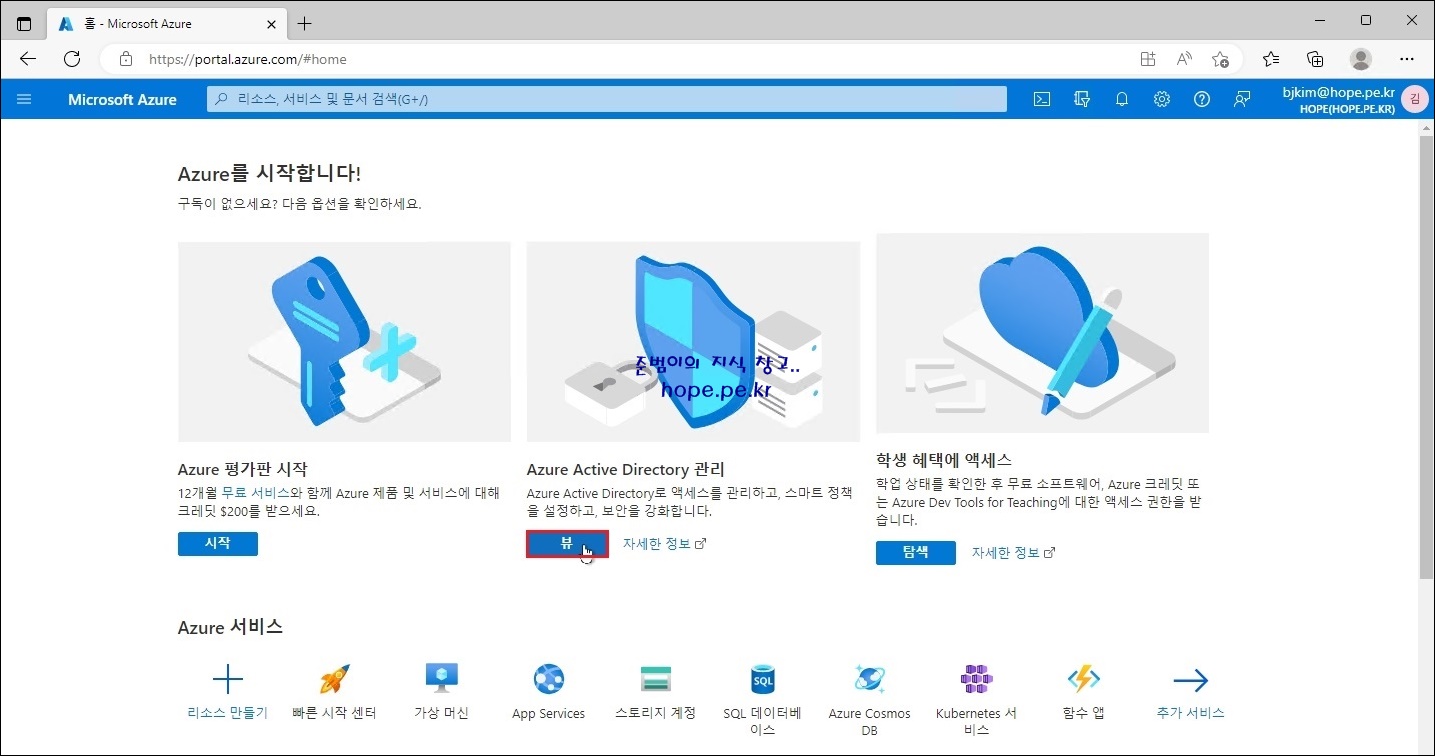Screen dimensions: 1435x756
Task: Click the Azure 서비스 heading text
Action: 230,627
